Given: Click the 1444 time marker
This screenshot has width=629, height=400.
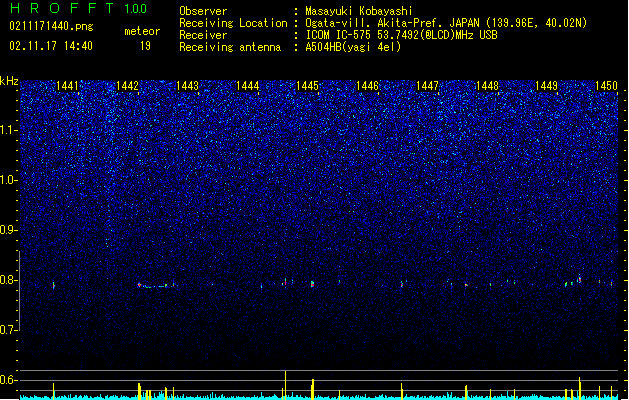Looking at the screenshot, I should click(x=247, y=86).
